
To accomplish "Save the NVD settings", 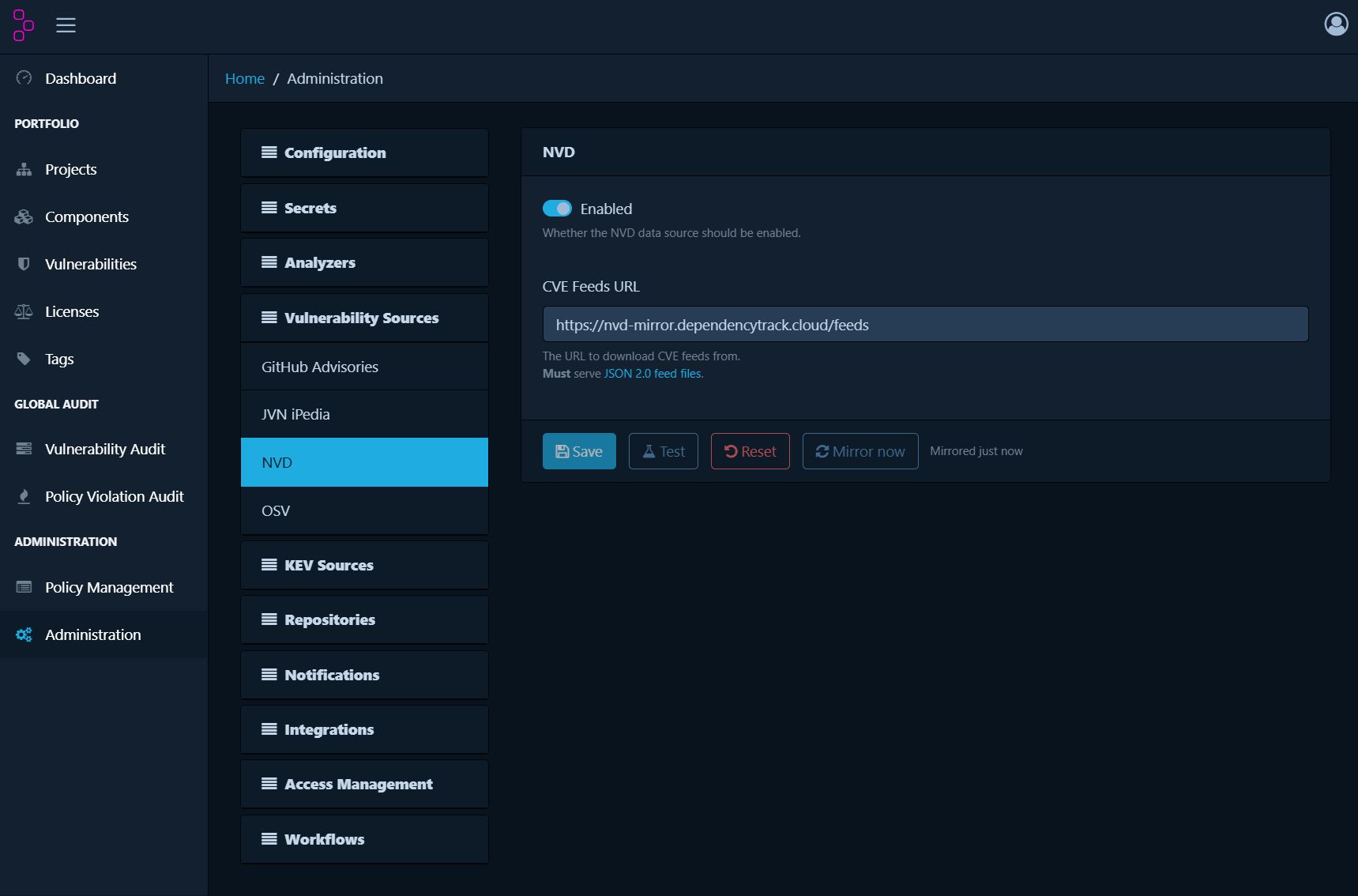I will (x=579, y=451).
